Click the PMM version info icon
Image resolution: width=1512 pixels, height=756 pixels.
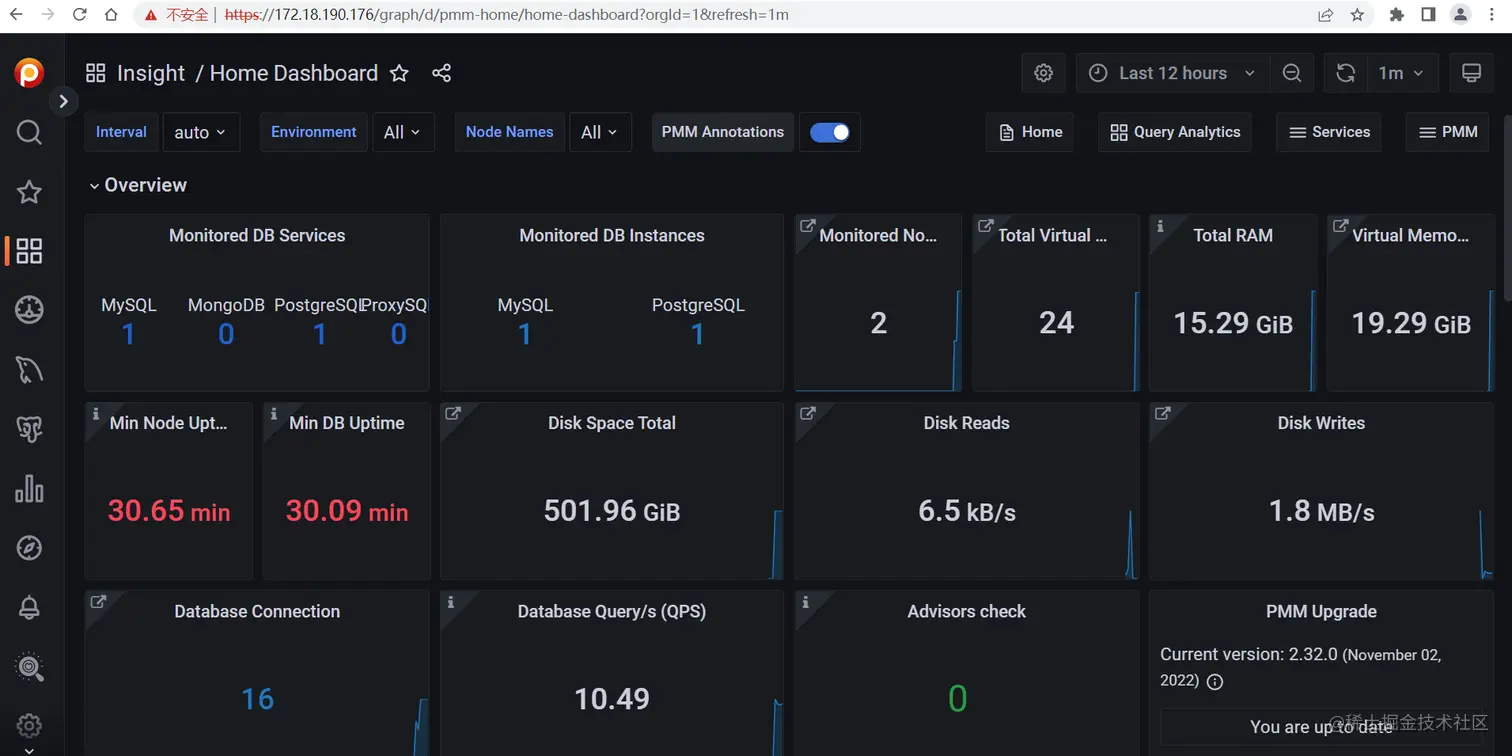(1215, 682)
